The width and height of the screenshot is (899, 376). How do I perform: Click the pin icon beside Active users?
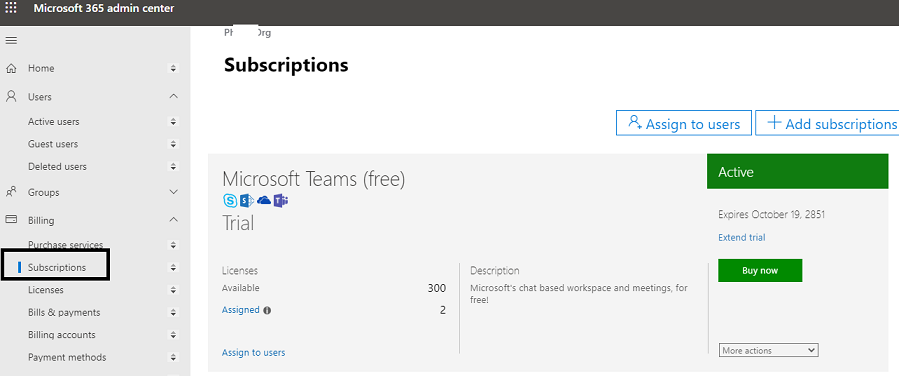(x=173, y=122)
